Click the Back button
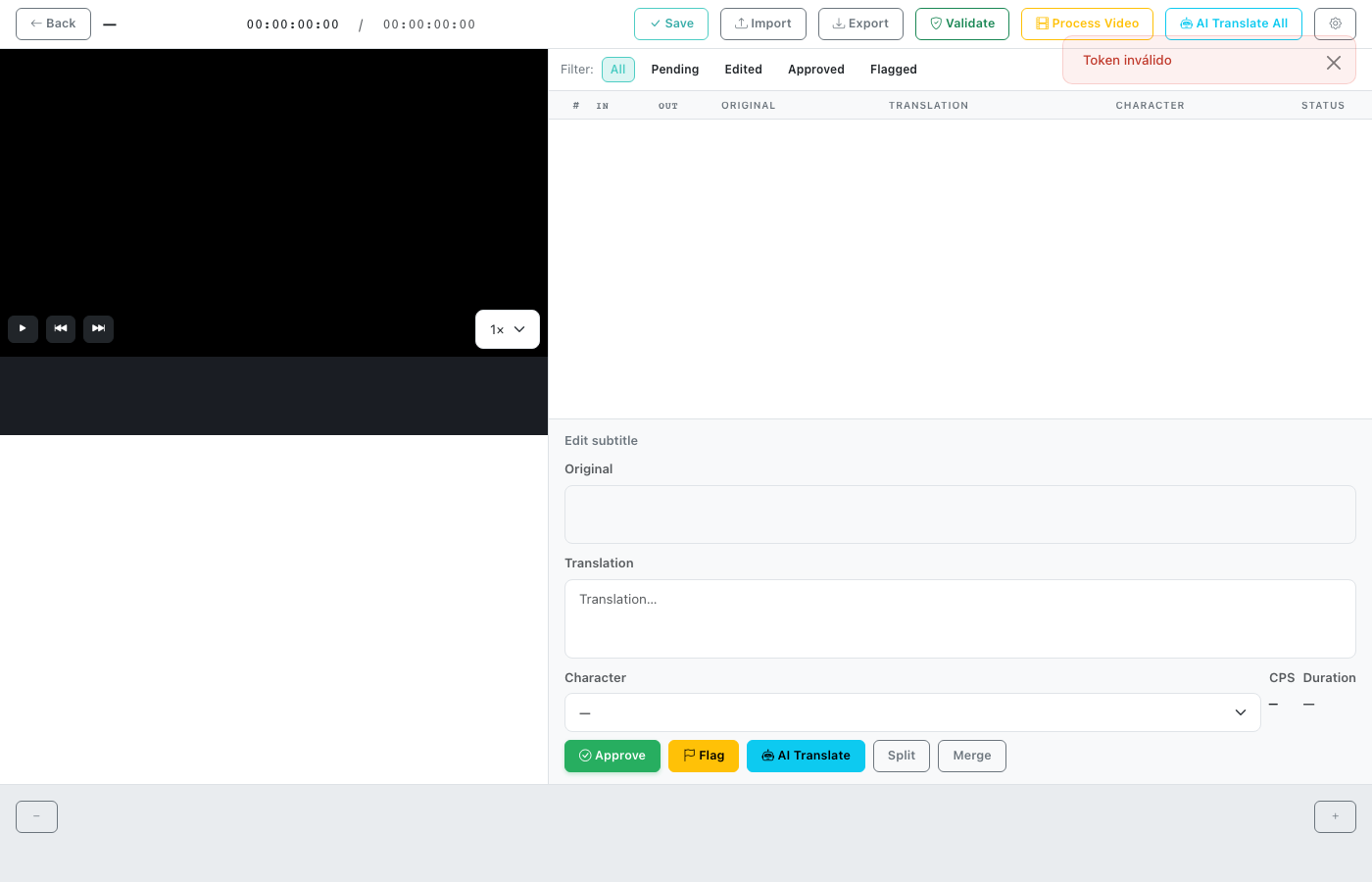 [53, 24]
